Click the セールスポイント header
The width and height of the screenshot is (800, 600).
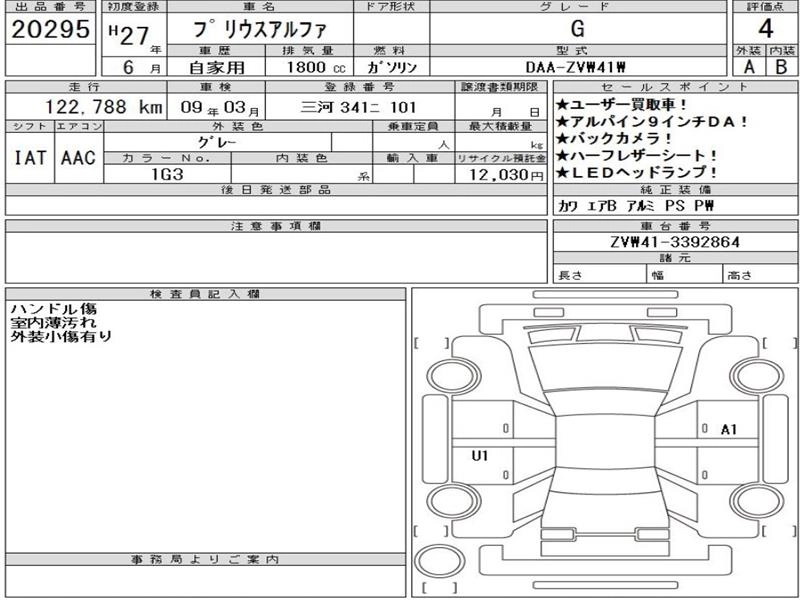click(675, 87)
